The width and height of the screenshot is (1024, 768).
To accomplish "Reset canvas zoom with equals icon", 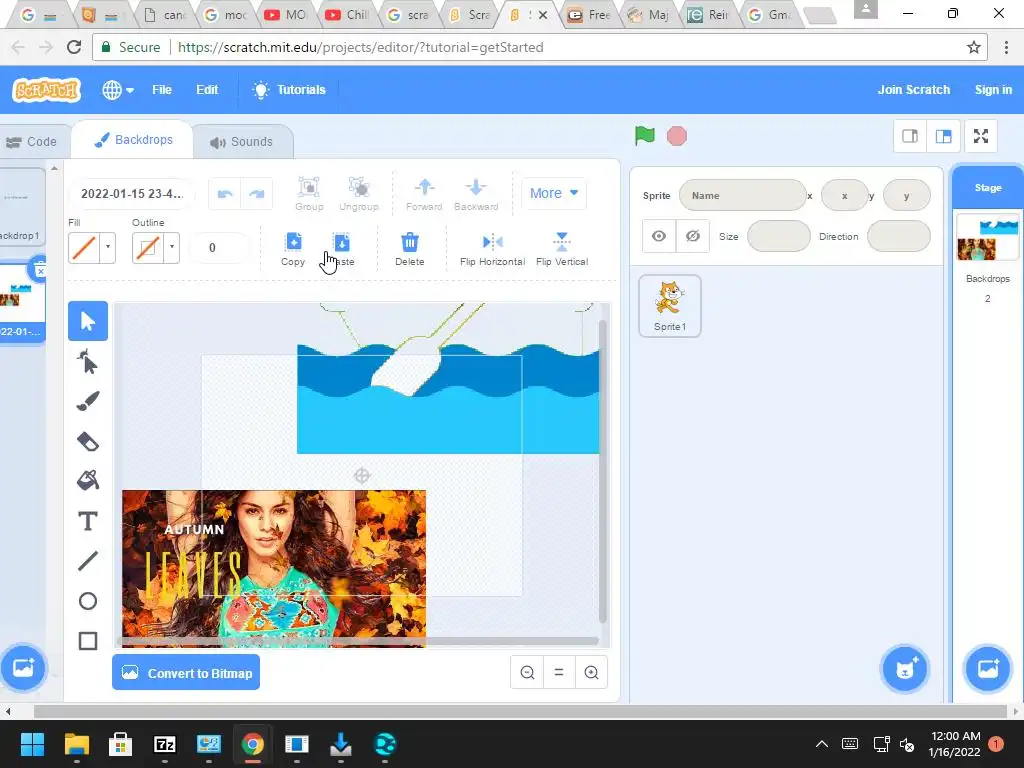I will pyautogui.click(x=559, y=673).
